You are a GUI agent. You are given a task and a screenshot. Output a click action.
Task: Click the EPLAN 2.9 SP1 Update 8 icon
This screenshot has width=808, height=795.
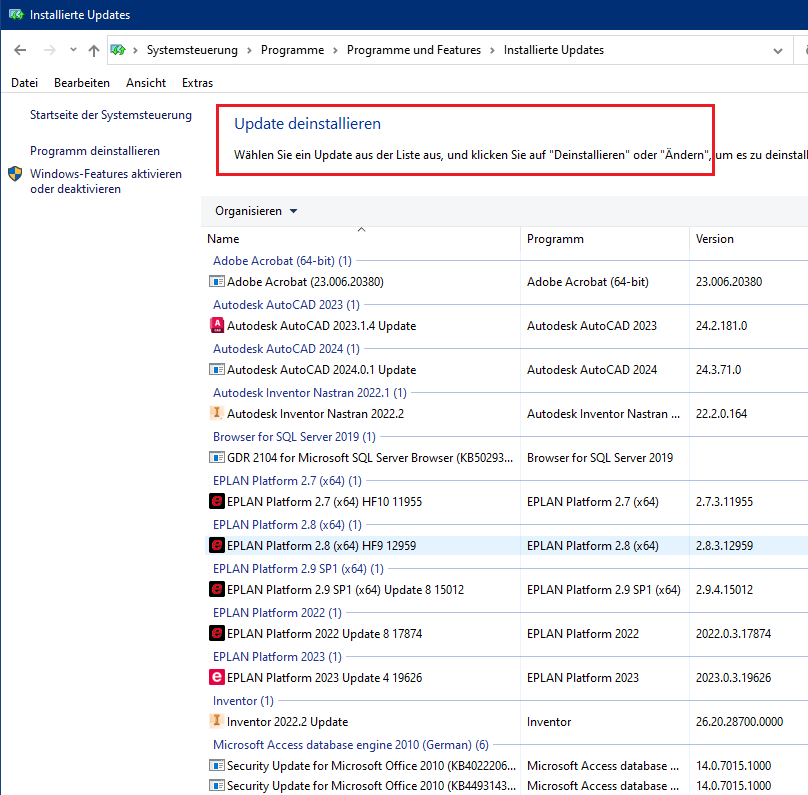tap(216, 589)
